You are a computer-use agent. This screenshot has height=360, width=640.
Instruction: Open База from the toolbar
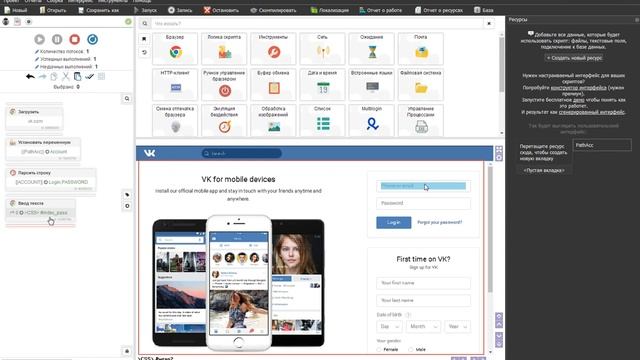point(484,10)
